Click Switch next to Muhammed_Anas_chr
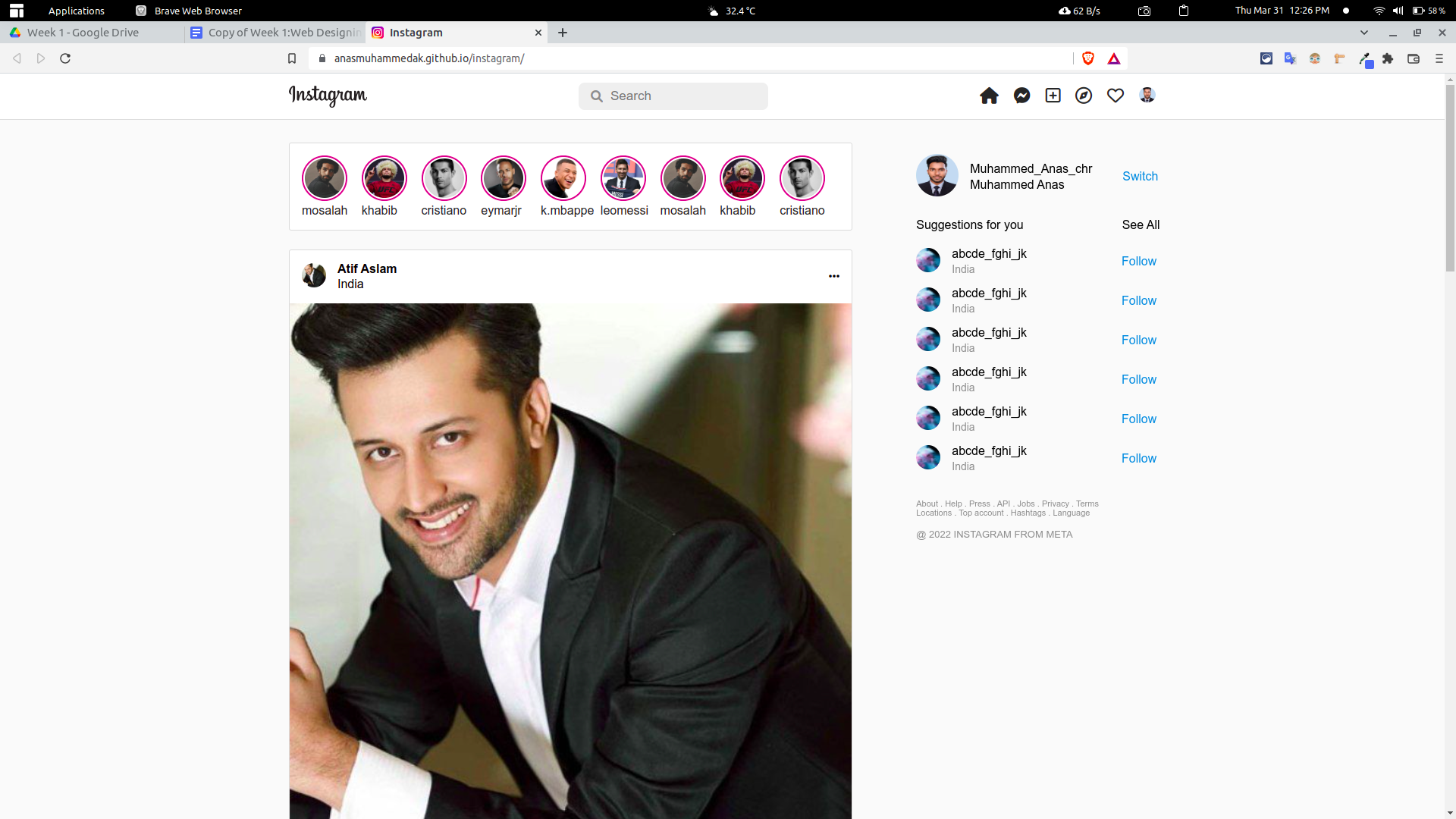1456x819 pixels. 1140,176
